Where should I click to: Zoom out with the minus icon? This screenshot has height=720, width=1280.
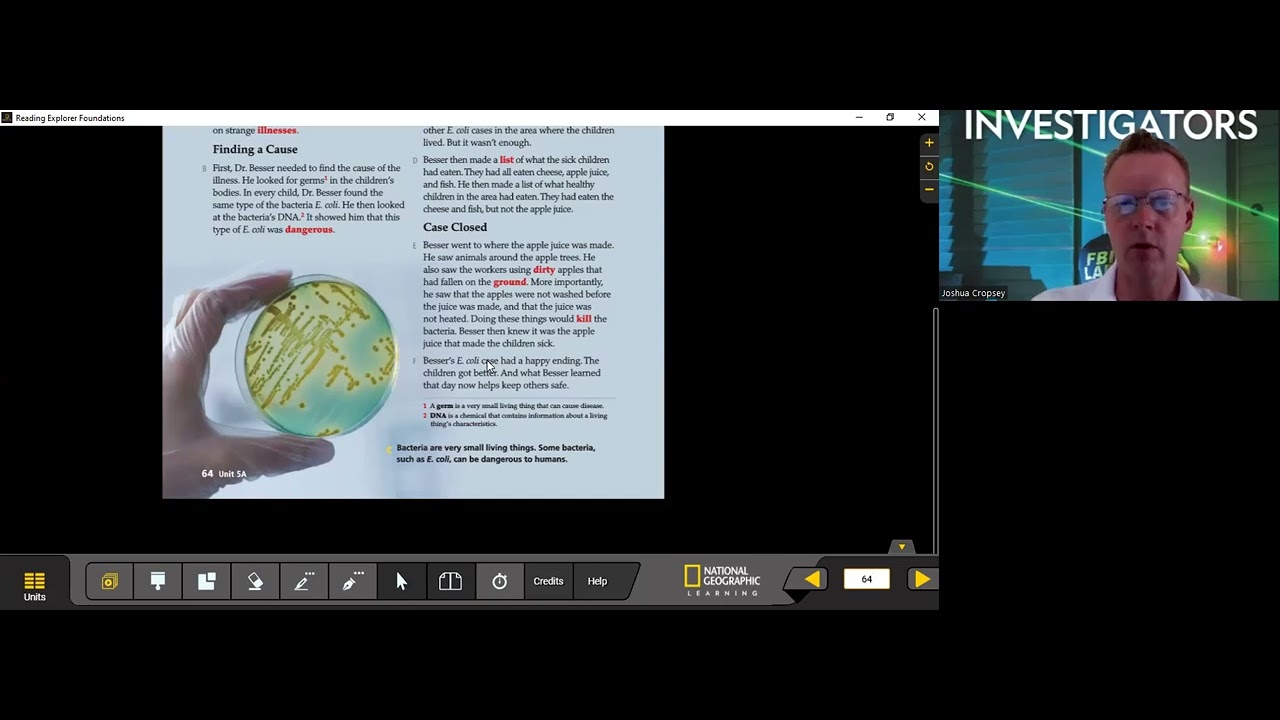pos(929,189)
